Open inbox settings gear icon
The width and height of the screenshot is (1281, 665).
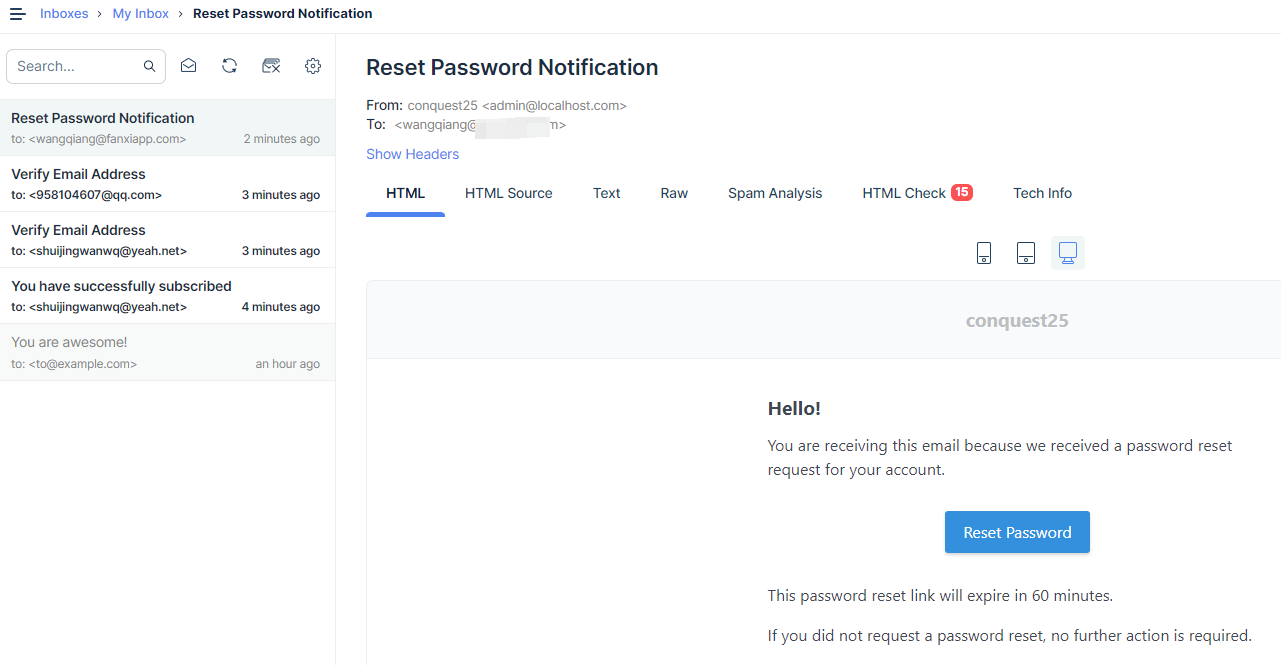click(313, 66)
